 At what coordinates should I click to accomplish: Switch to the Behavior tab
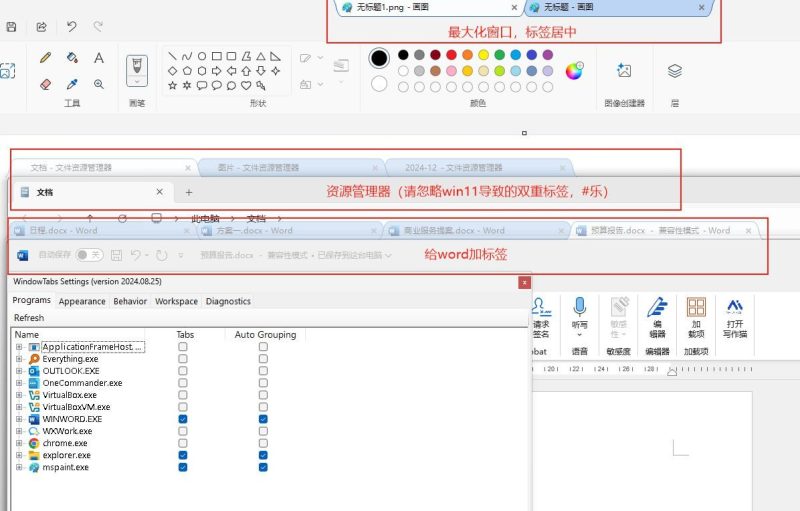(x=130, y=301)
